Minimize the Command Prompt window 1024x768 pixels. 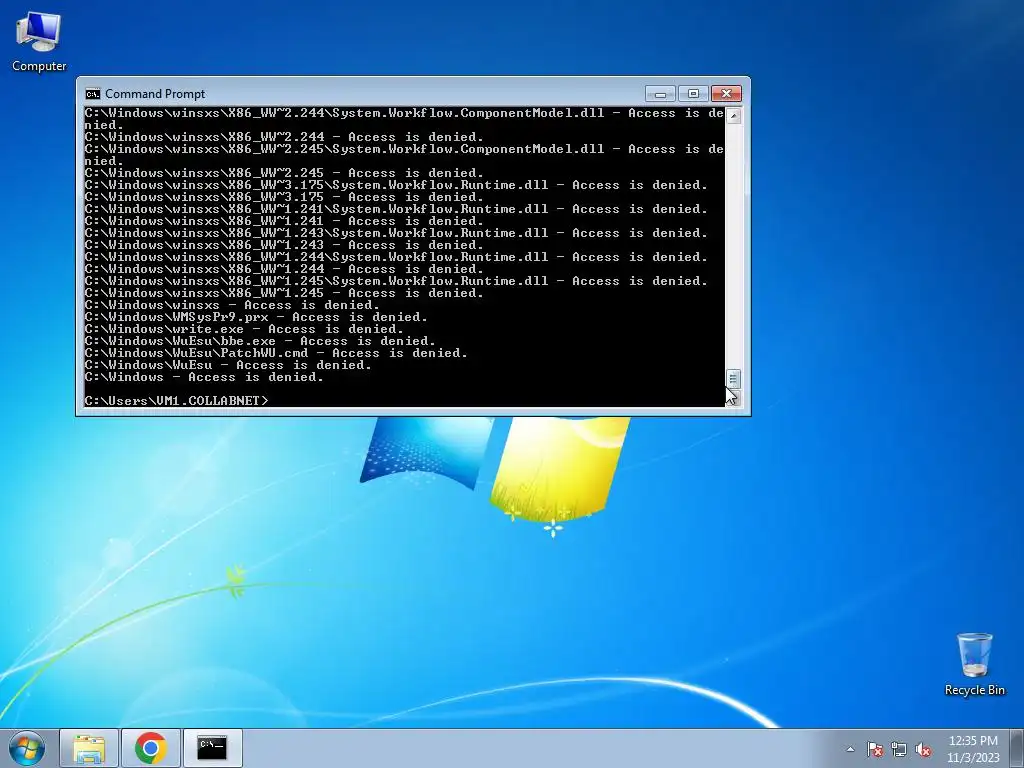point(660,94)
